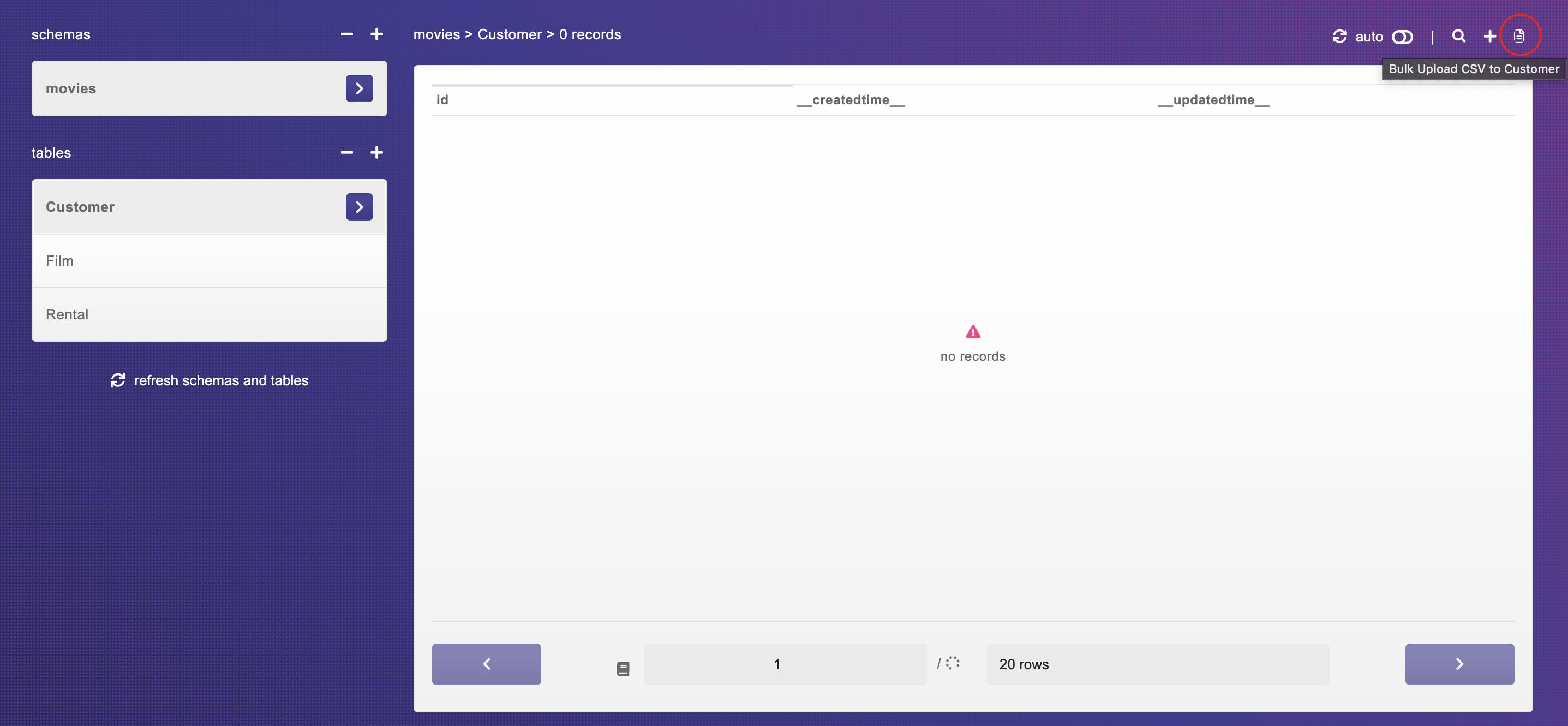Image resolution: width=1568 pixels, height=726 pixels.
Task: Click the plus icon to add table
Action: [x=376, y=152]
